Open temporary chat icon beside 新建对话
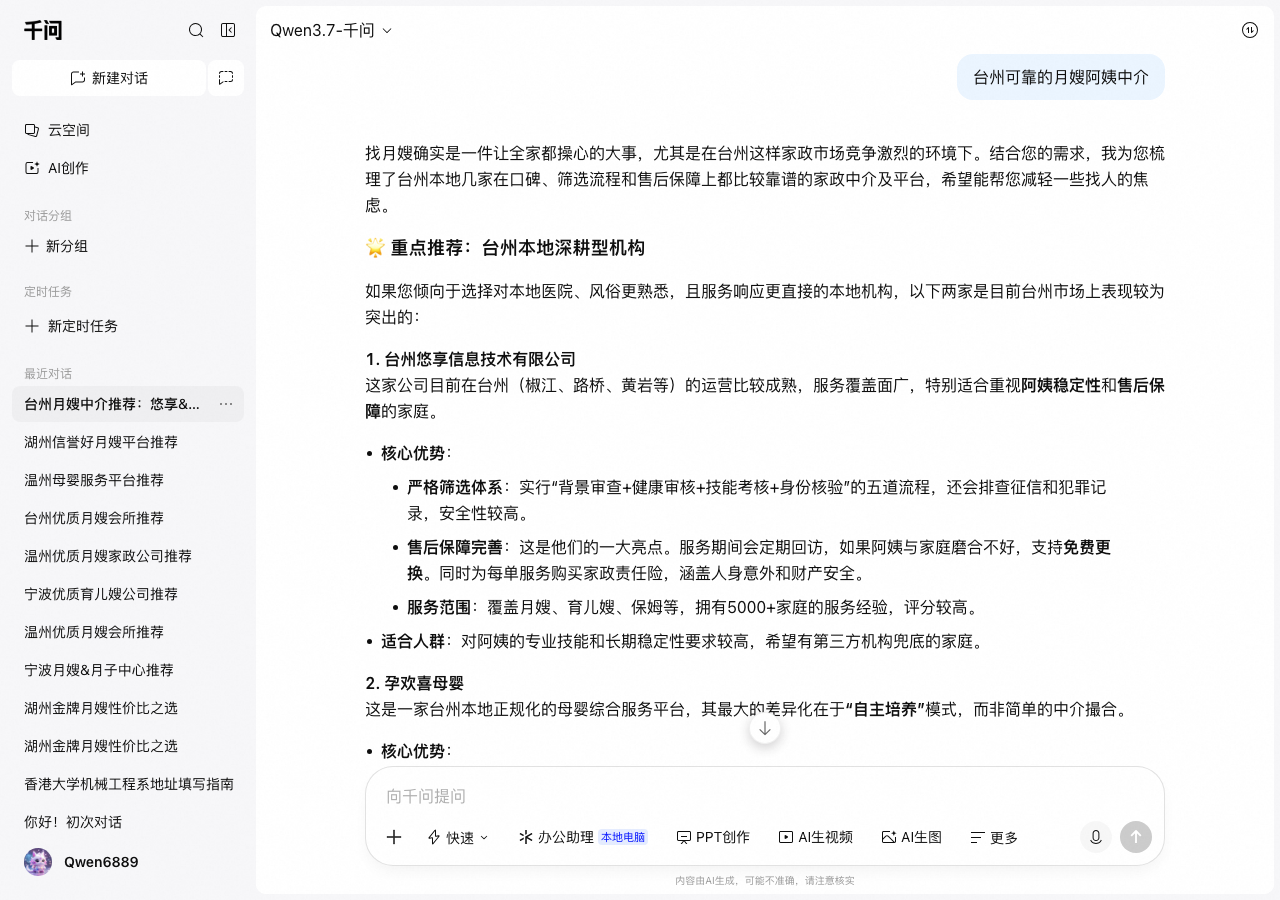The height and width of the screenshot is (900, 1280). [x=226, y=78]
